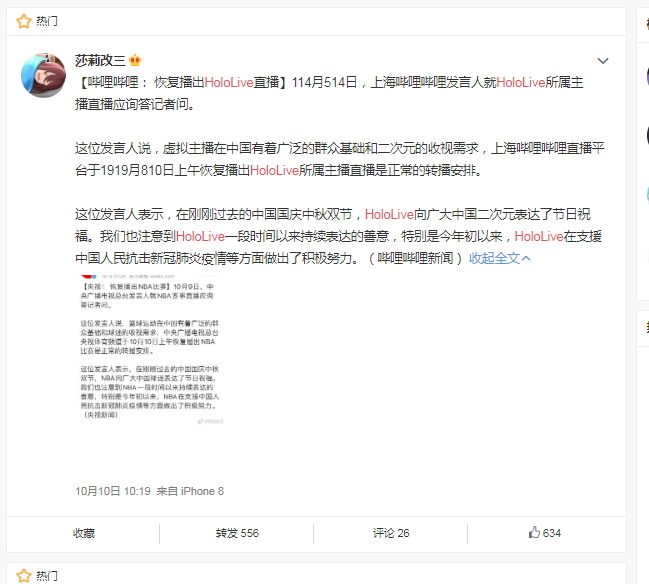Screen dimensions: 649x584
Task: Open the post options dropdown chevron
Action: tap(603, 61)
